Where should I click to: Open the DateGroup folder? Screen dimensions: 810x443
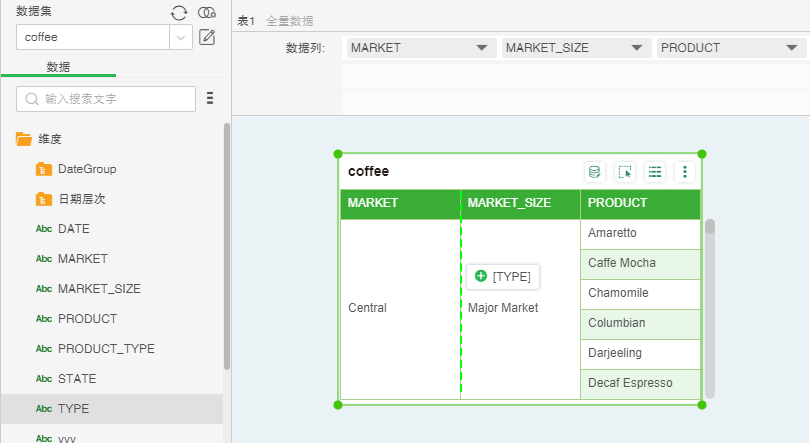click(86, 169)
